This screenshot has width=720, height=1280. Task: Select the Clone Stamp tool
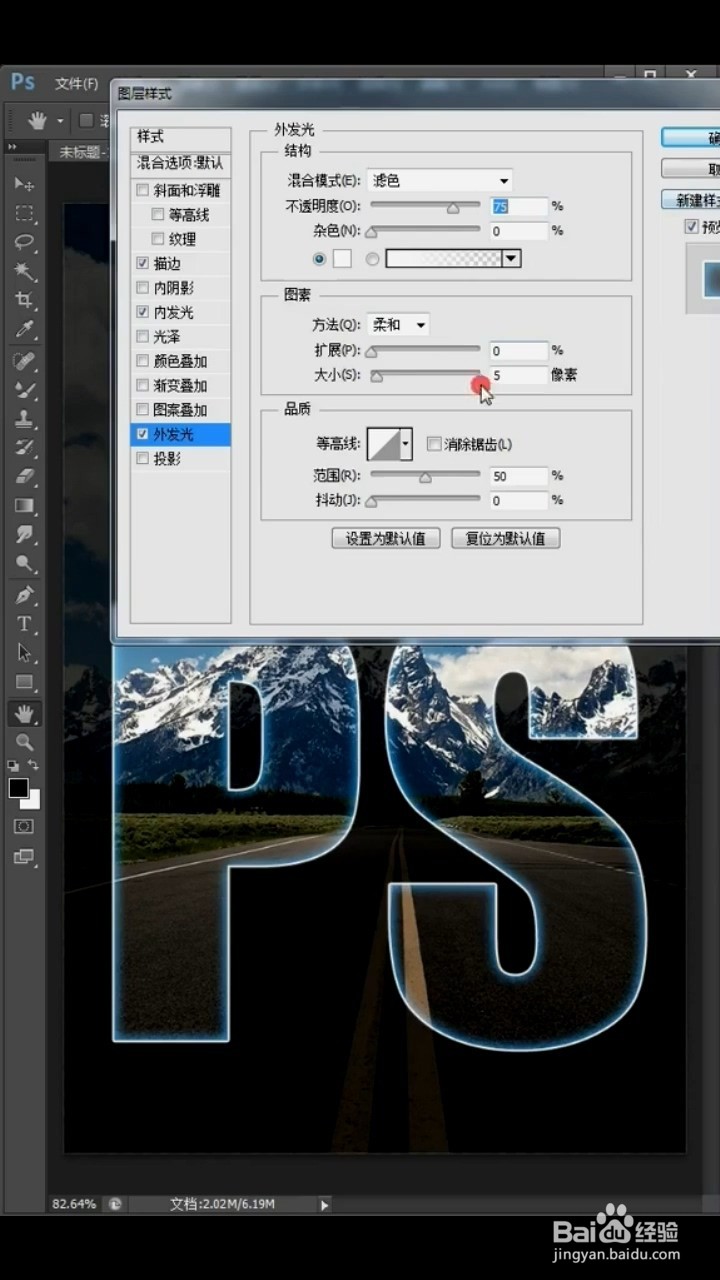coord(25,419)
